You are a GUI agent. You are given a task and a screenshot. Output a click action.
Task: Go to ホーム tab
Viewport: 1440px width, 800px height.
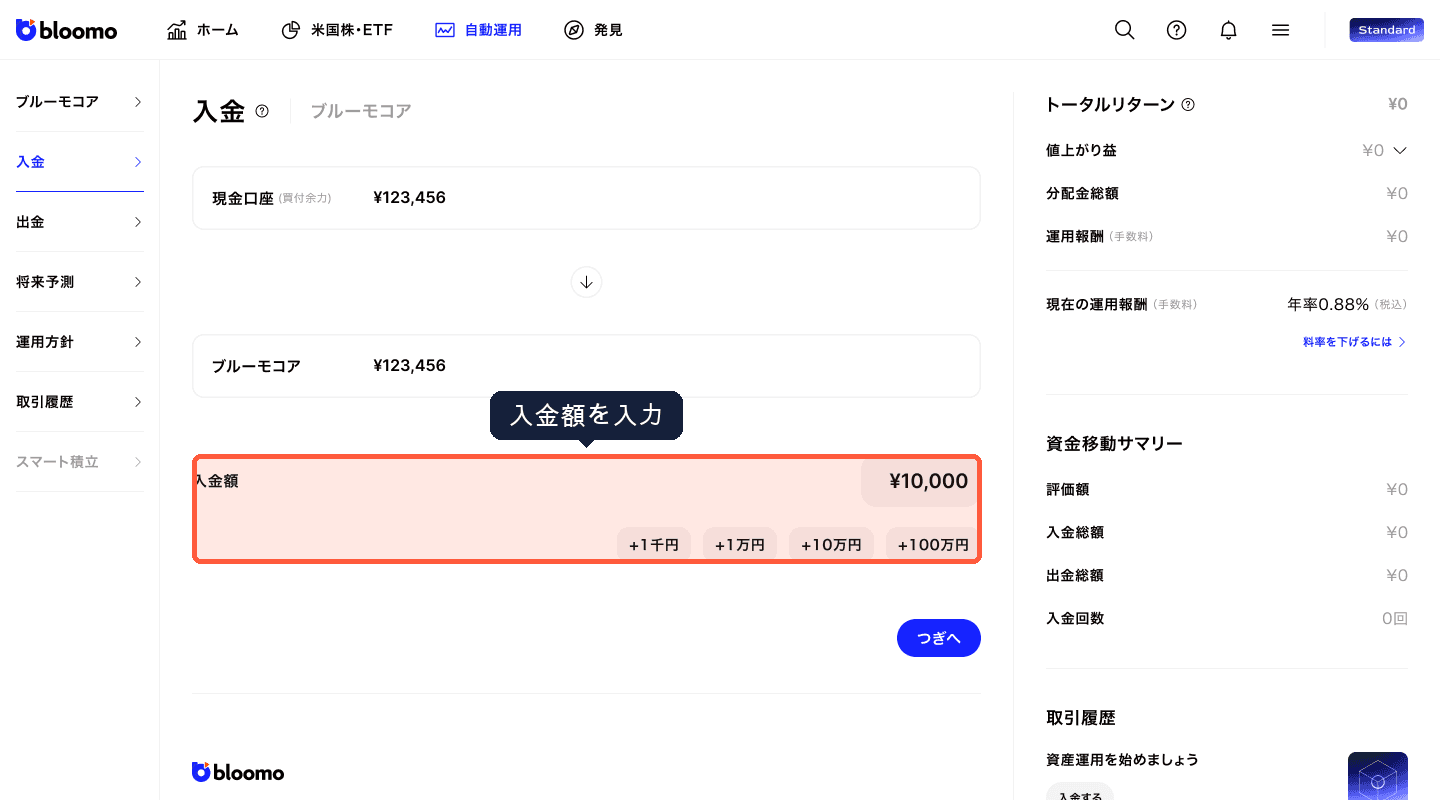(203, 30)
